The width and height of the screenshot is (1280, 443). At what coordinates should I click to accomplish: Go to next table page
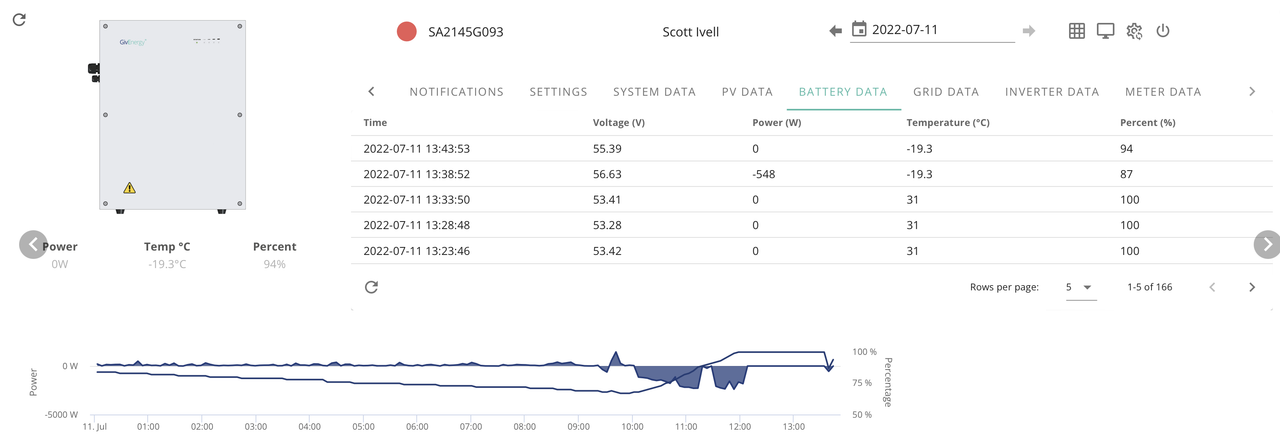tap(1252, 287)
